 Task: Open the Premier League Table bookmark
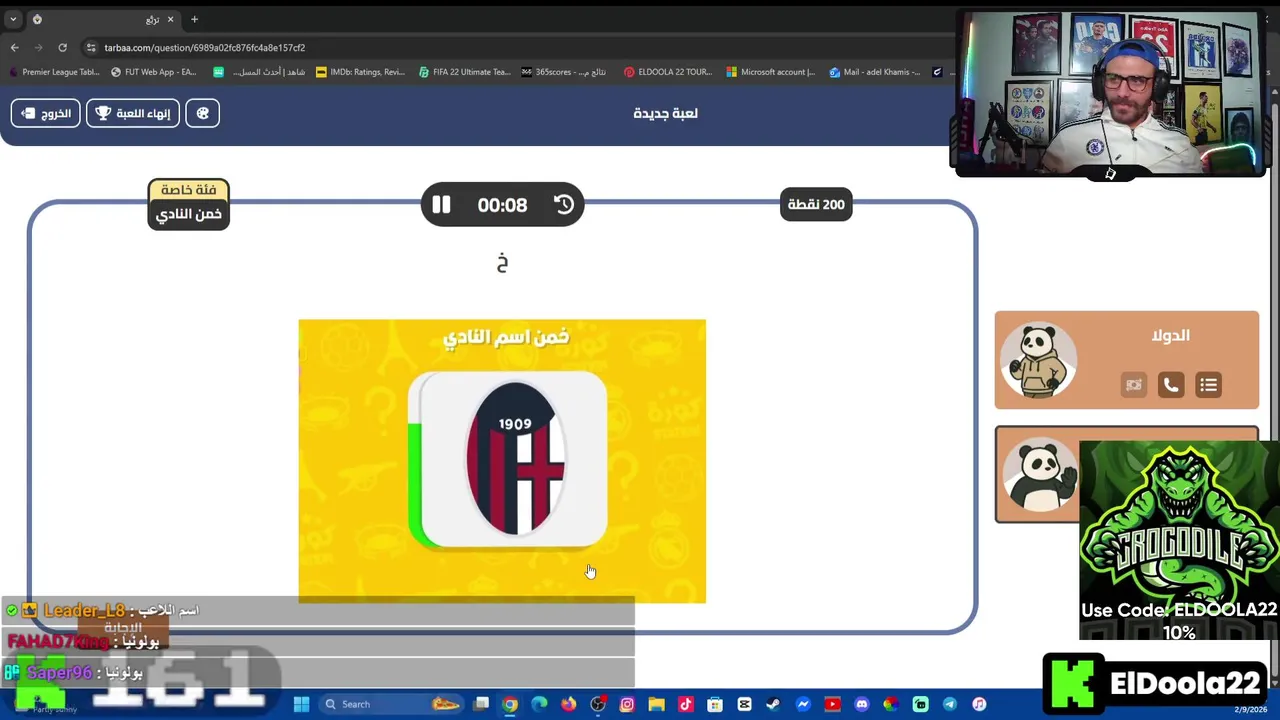(54, 72)
